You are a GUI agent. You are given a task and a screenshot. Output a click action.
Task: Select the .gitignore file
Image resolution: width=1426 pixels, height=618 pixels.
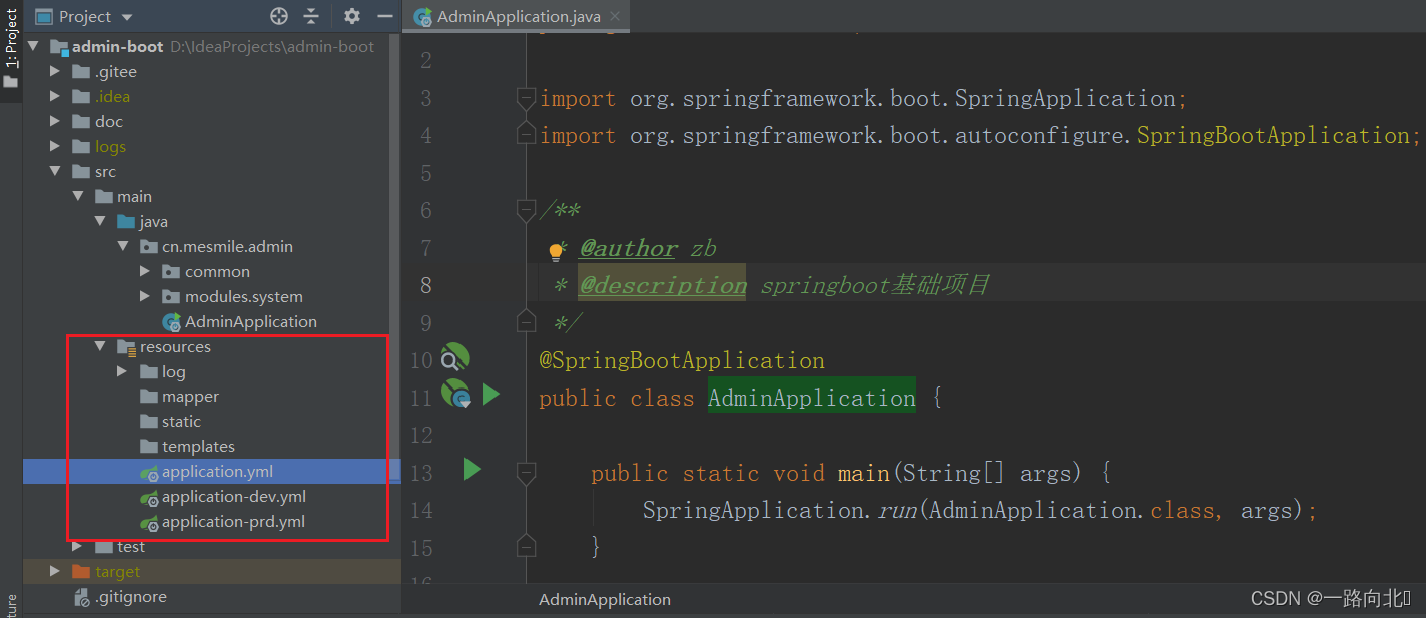click(x=131, y=597)
